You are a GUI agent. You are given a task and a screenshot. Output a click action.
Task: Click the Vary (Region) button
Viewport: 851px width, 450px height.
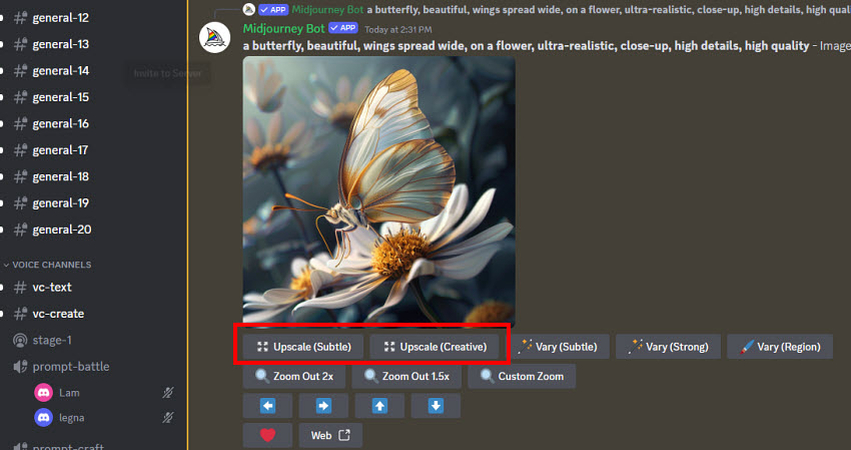(780, 347)
